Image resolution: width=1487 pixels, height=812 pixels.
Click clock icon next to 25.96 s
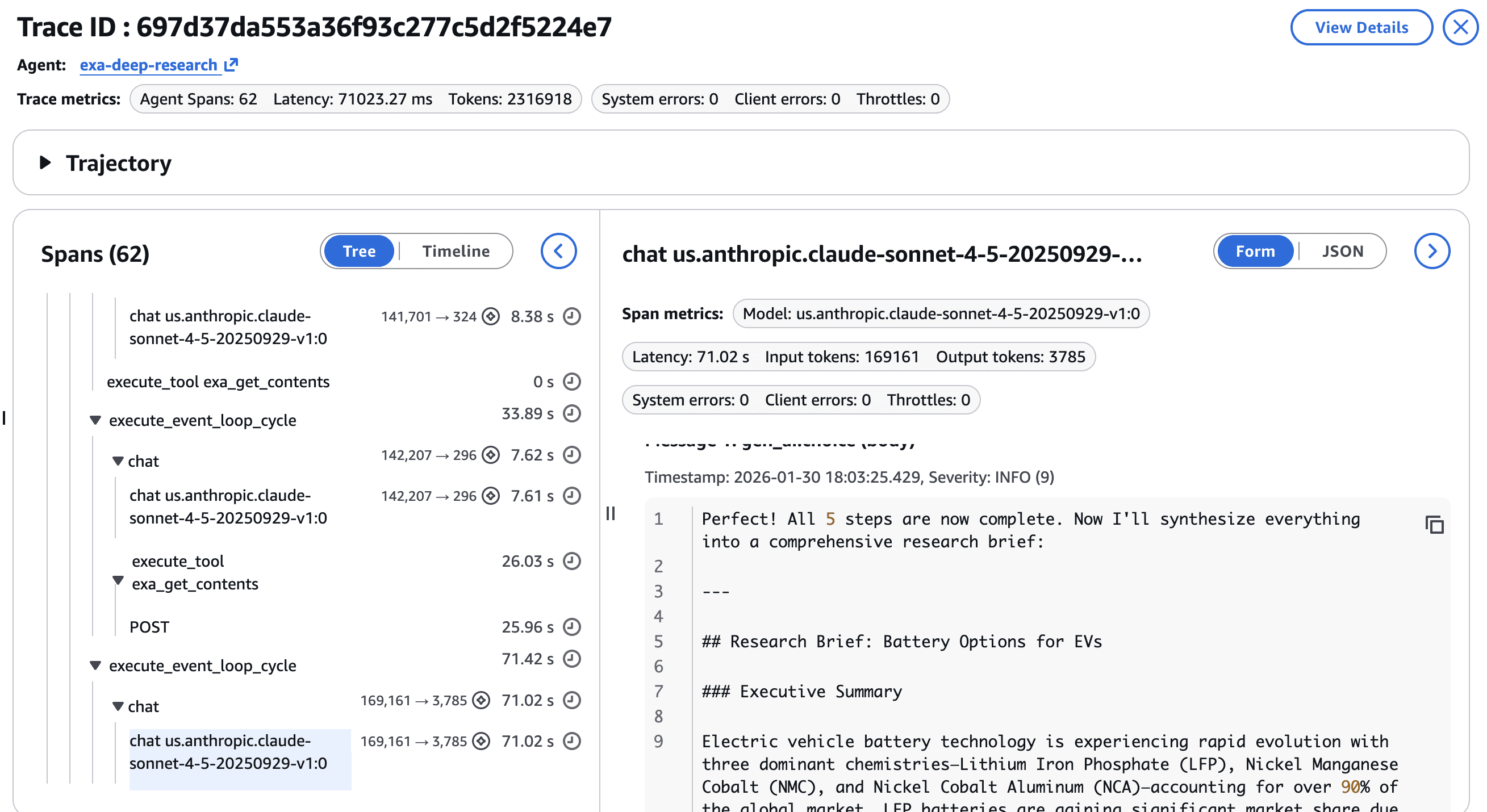[x=571, y=627]
